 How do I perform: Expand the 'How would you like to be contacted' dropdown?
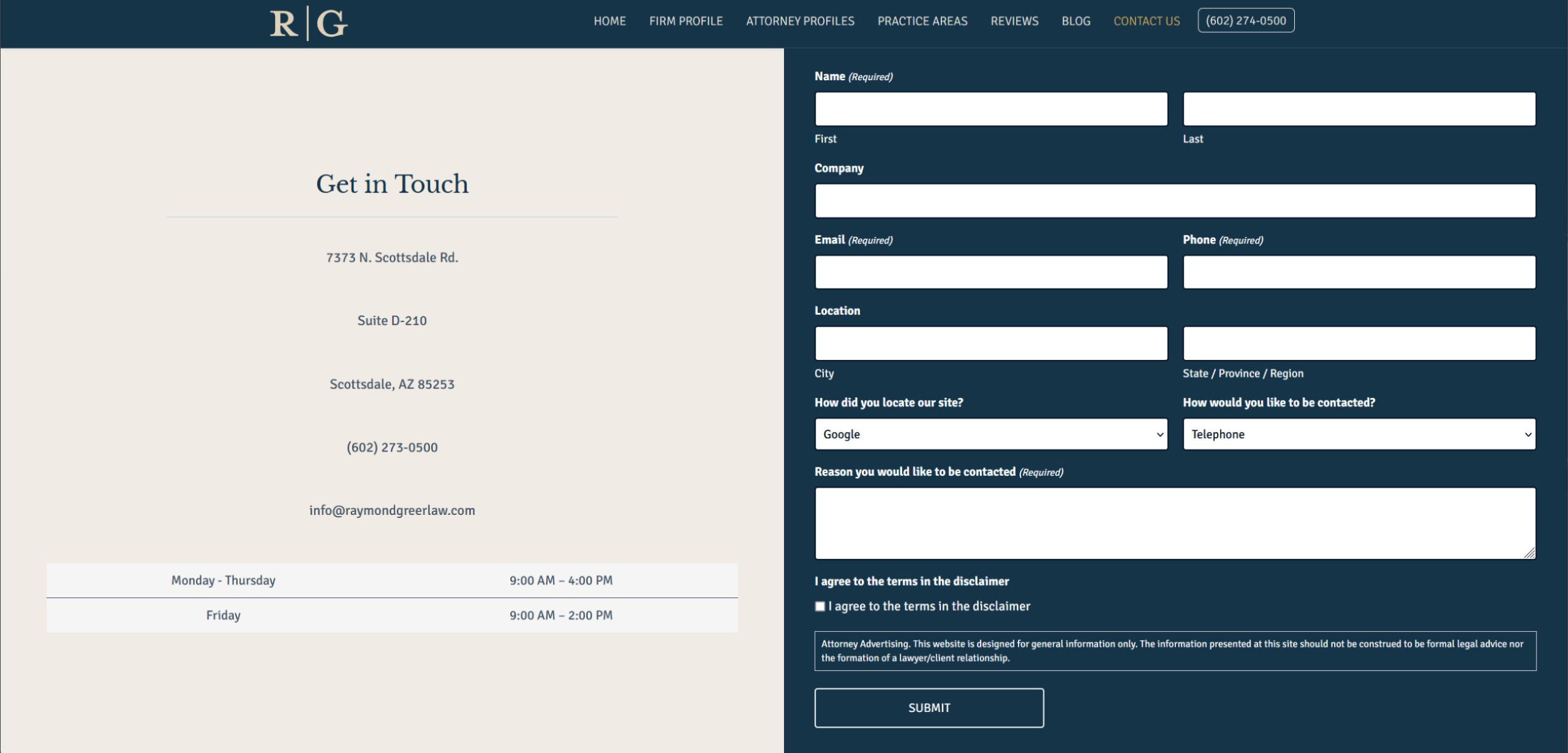[1359, 434]
